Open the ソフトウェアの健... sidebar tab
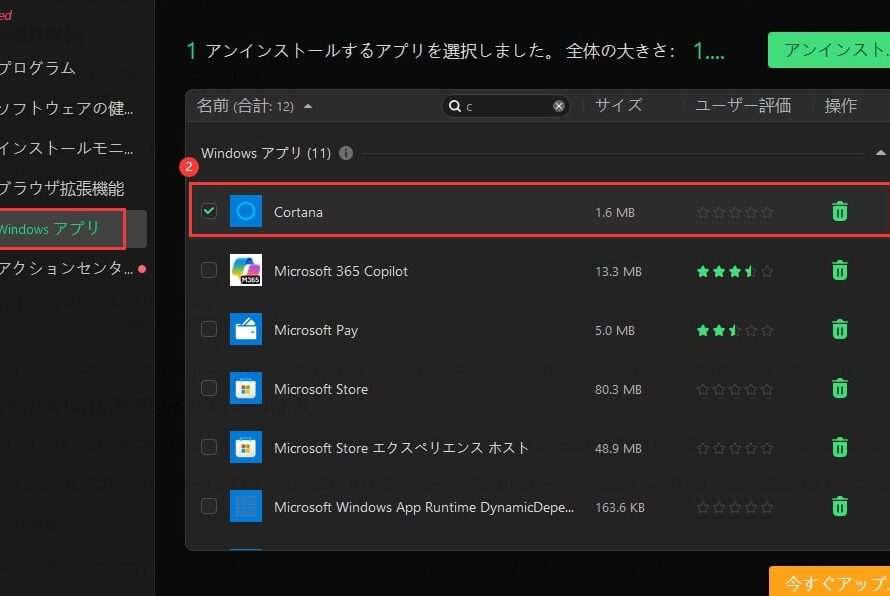890x596 pixels. pos(66,108)
